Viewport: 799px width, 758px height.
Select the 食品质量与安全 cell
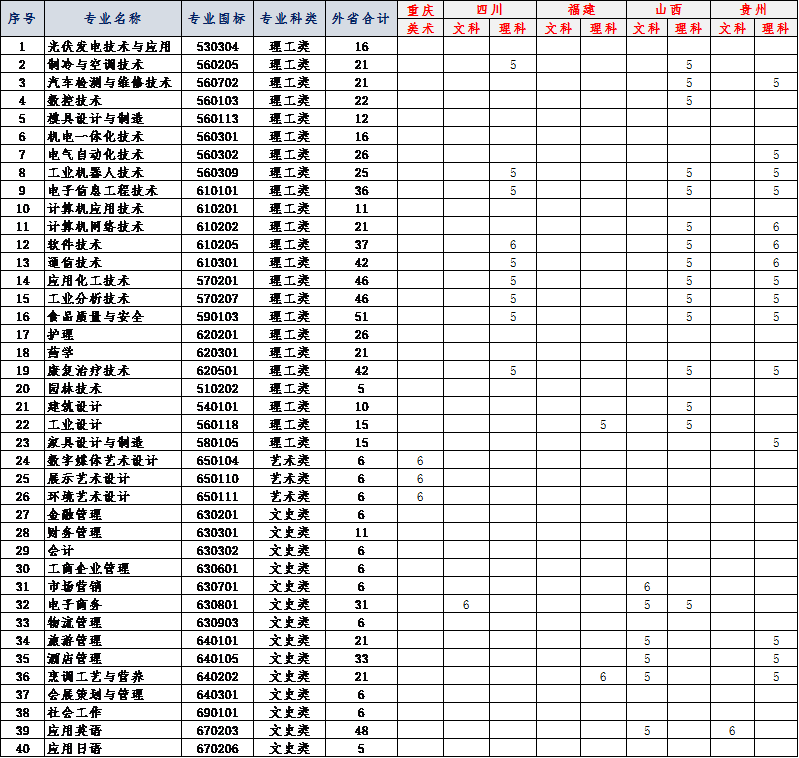113,317
